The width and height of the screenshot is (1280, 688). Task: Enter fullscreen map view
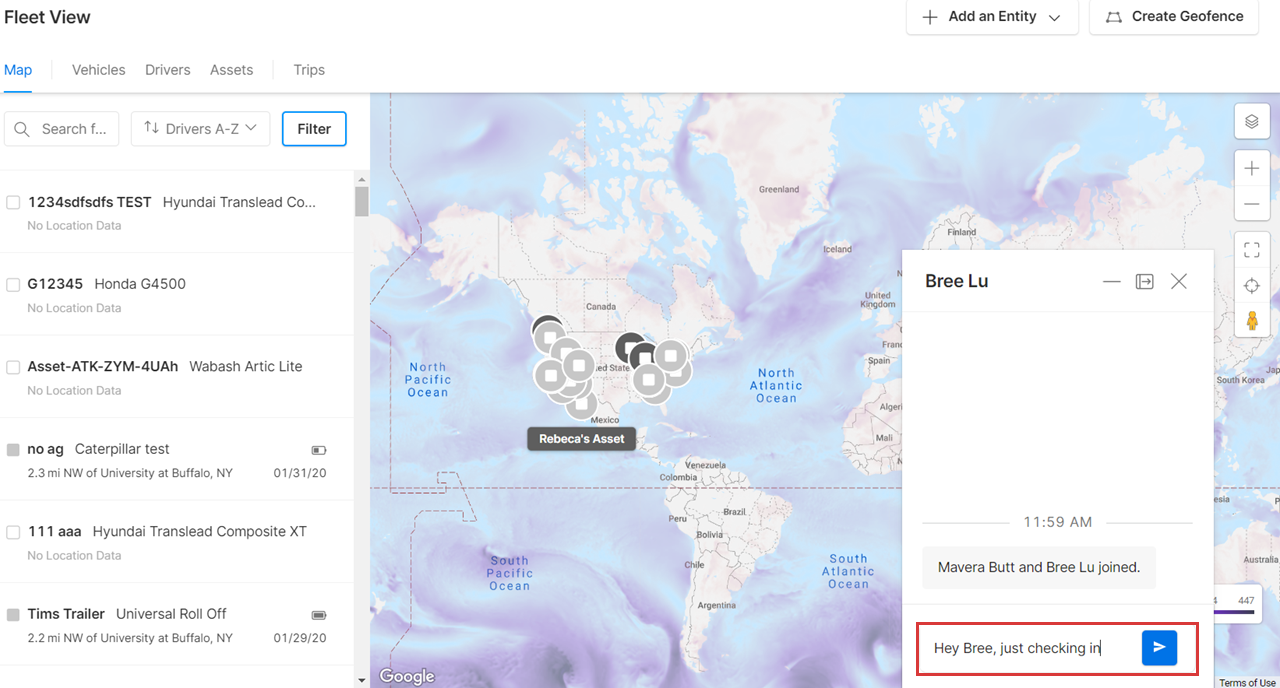point(1251,250)
